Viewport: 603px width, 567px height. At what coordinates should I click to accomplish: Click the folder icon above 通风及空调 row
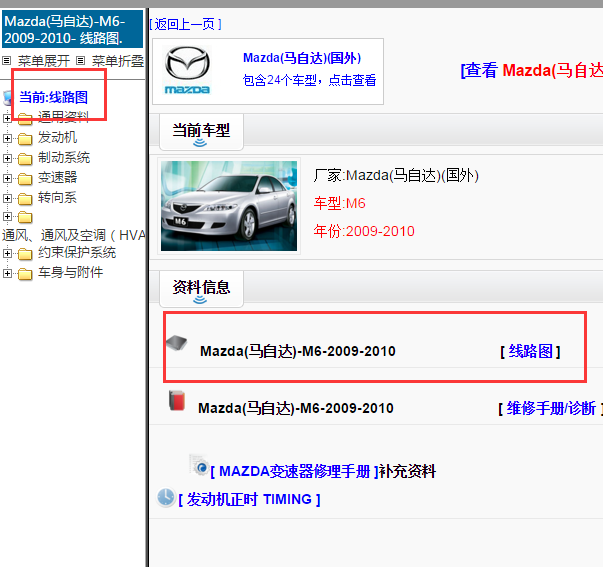click(x=25, y=217)
